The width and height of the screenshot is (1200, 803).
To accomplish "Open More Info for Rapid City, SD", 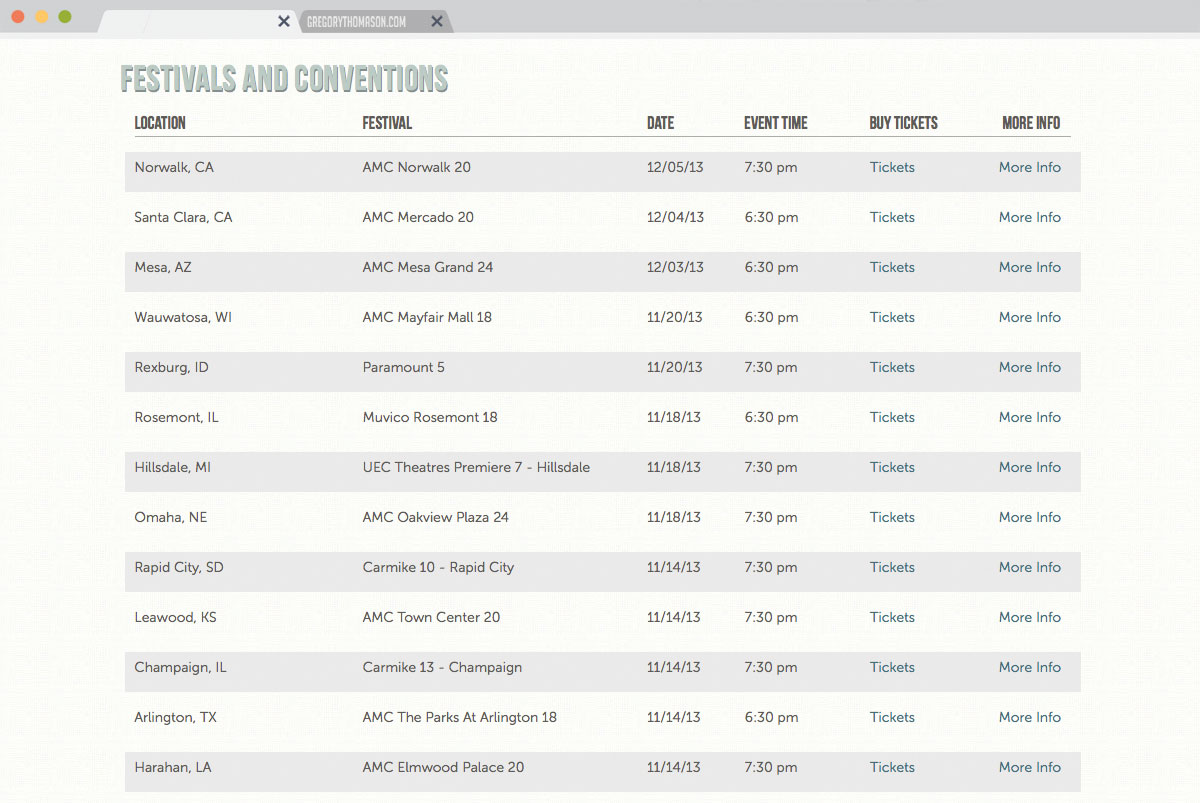I will tap(1030, 567).
